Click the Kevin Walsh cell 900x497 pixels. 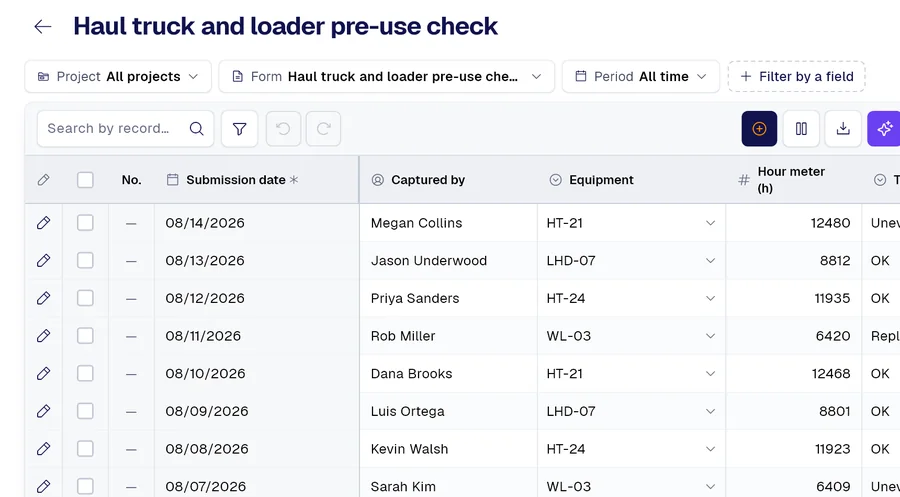[x=449, y=449]
